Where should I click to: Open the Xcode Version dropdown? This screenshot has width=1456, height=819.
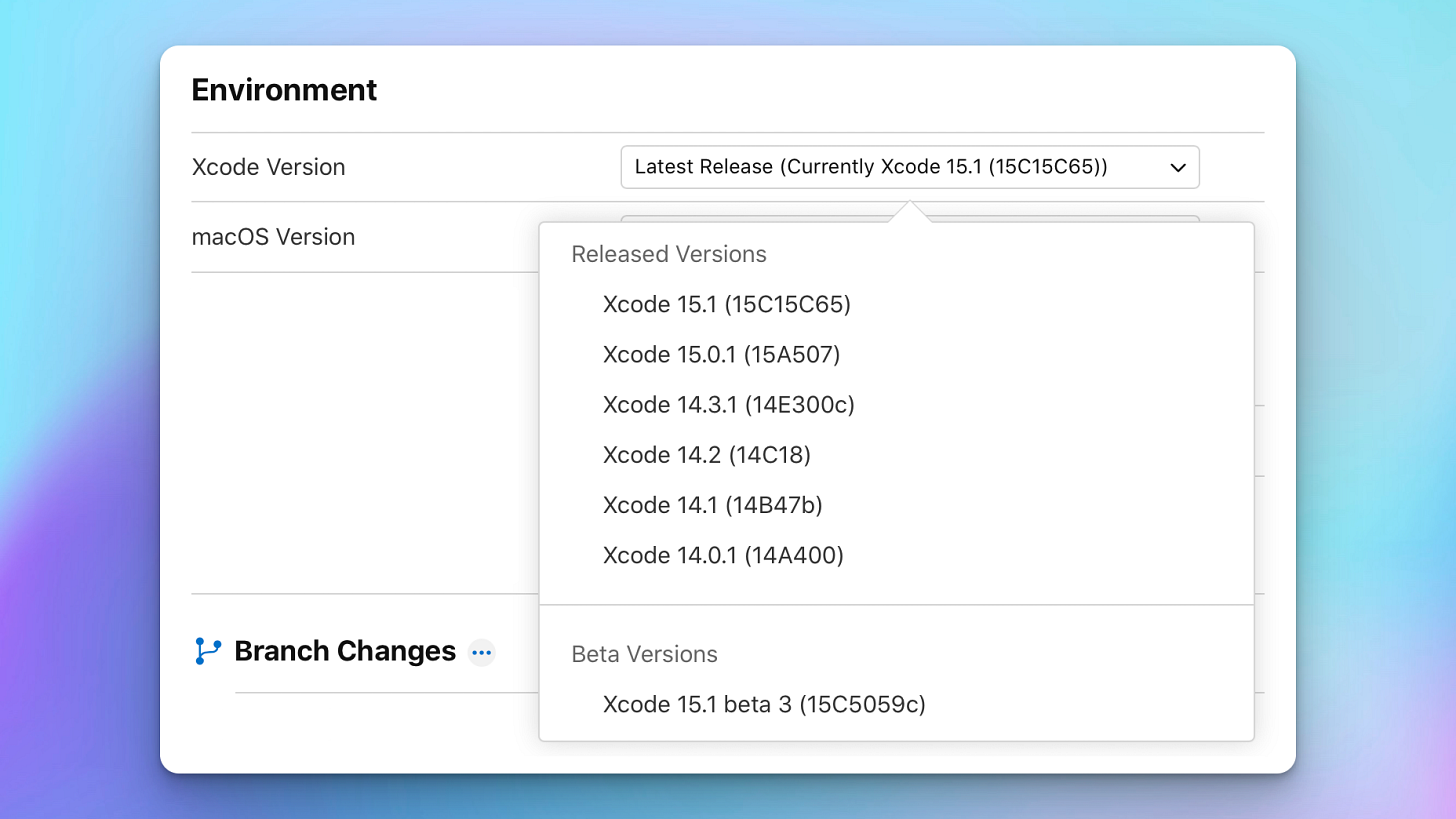(x=910, y=167)
